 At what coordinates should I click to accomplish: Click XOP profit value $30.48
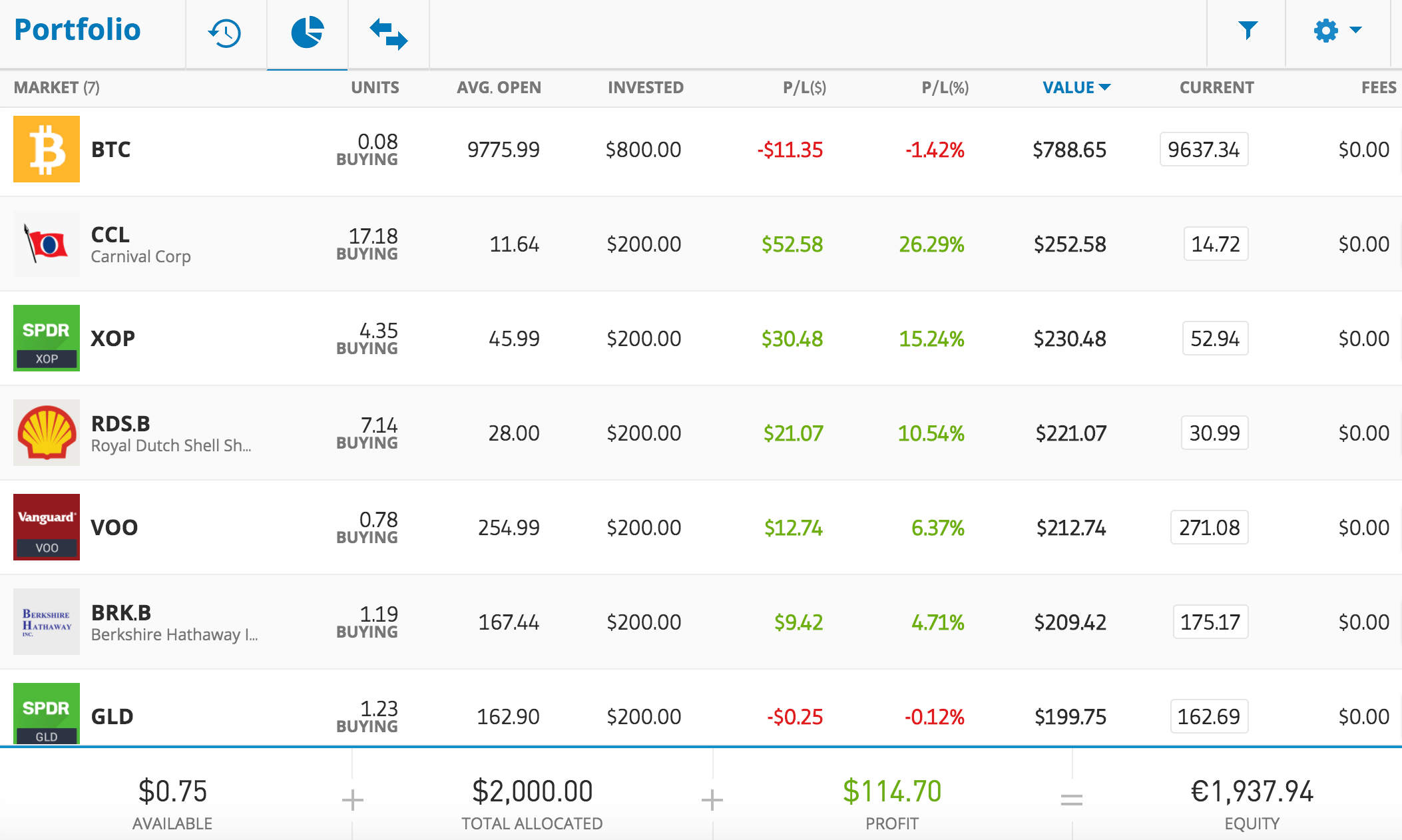792,339
